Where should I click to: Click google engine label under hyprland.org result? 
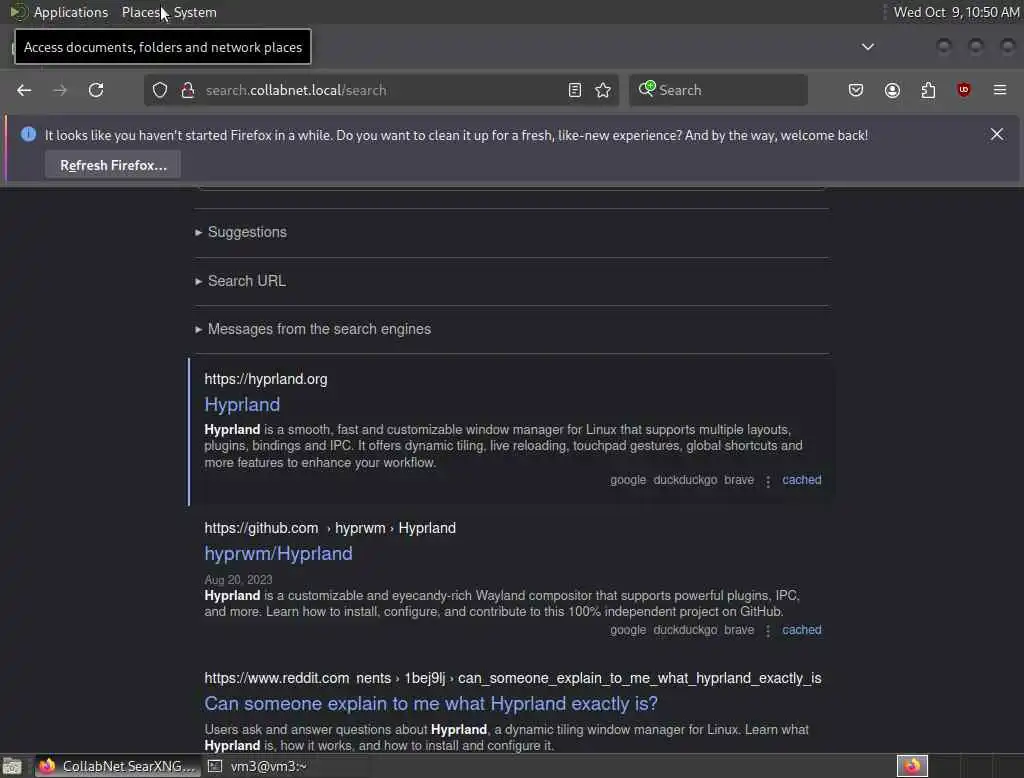628,479
